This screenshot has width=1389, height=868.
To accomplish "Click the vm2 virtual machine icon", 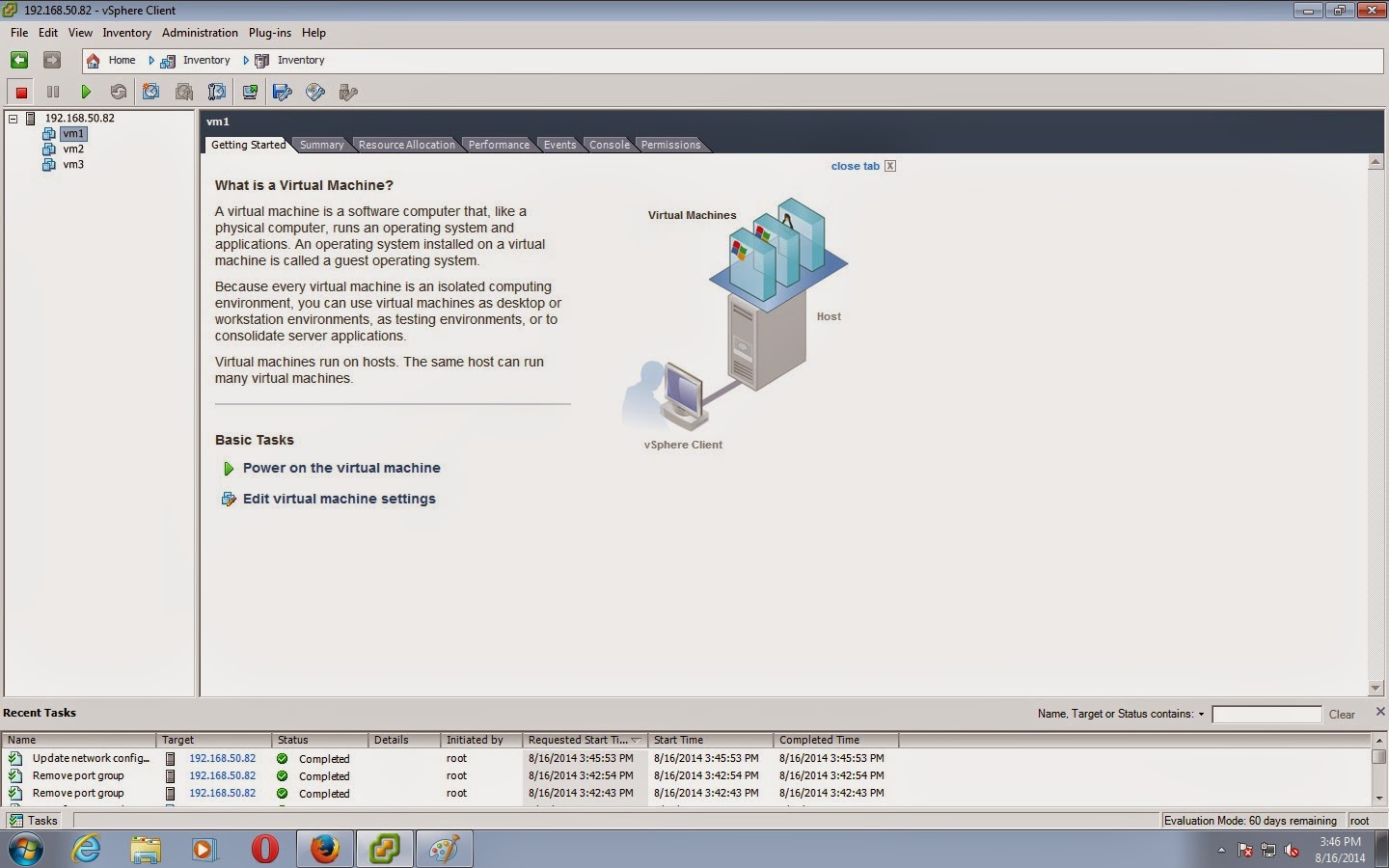I will [49, 149].
